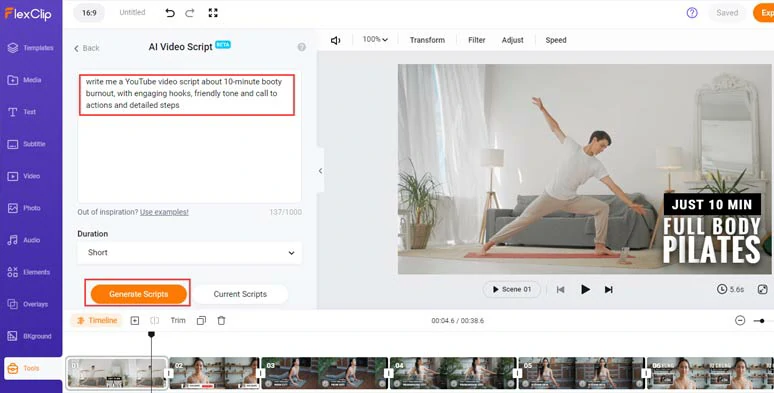Open the 100% volume dropdown
This screenshot has width=774, height=393.
click(375, 39)
